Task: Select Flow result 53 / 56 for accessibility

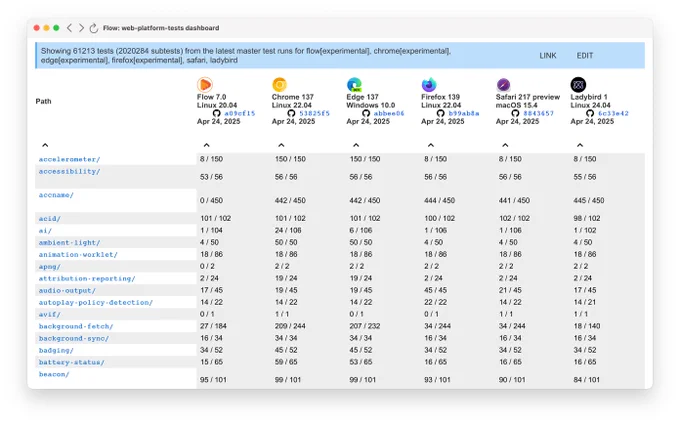Action: click(x=211, y=177)
